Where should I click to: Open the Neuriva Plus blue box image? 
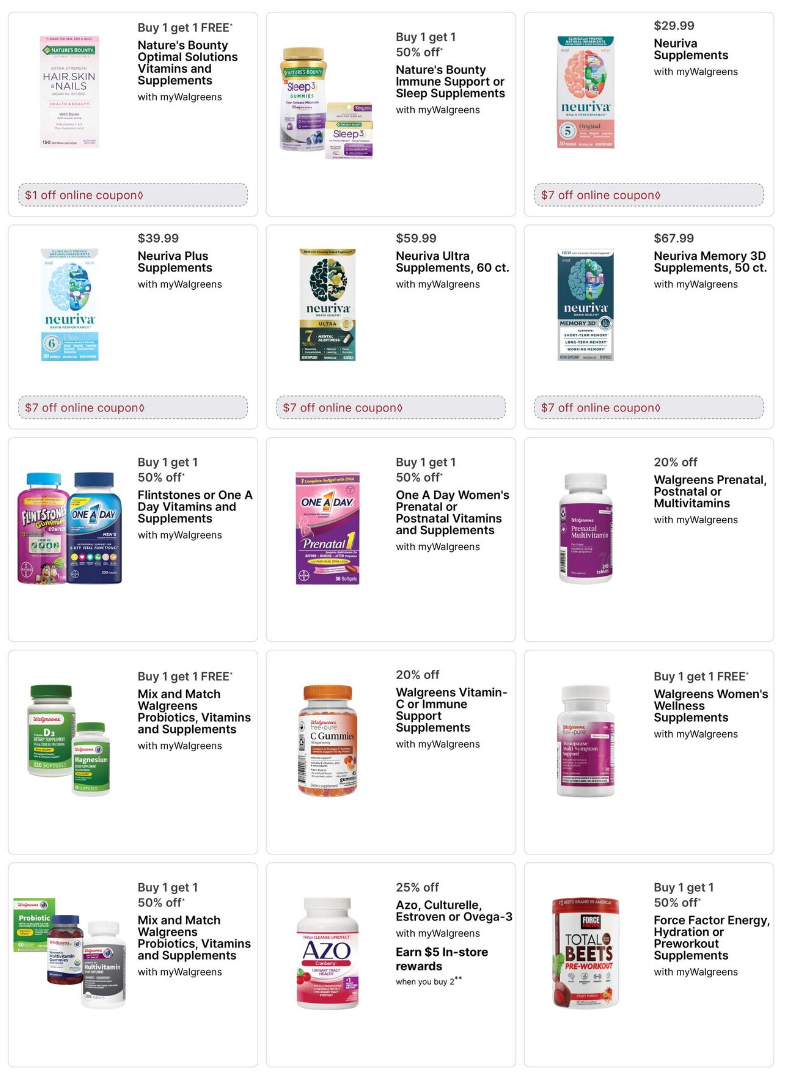[x=69, y=305]
